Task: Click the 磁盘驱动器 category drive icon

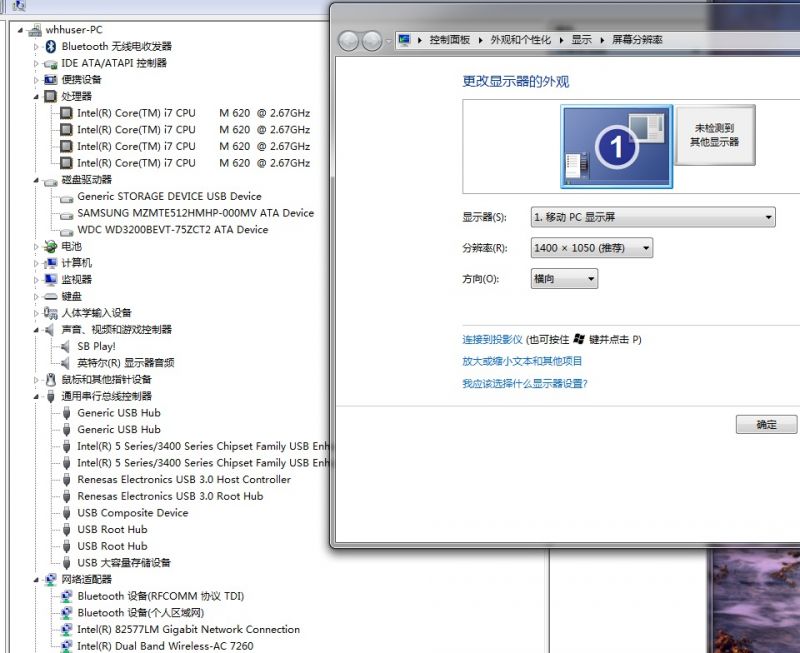Action: click(x=51, y=181)
